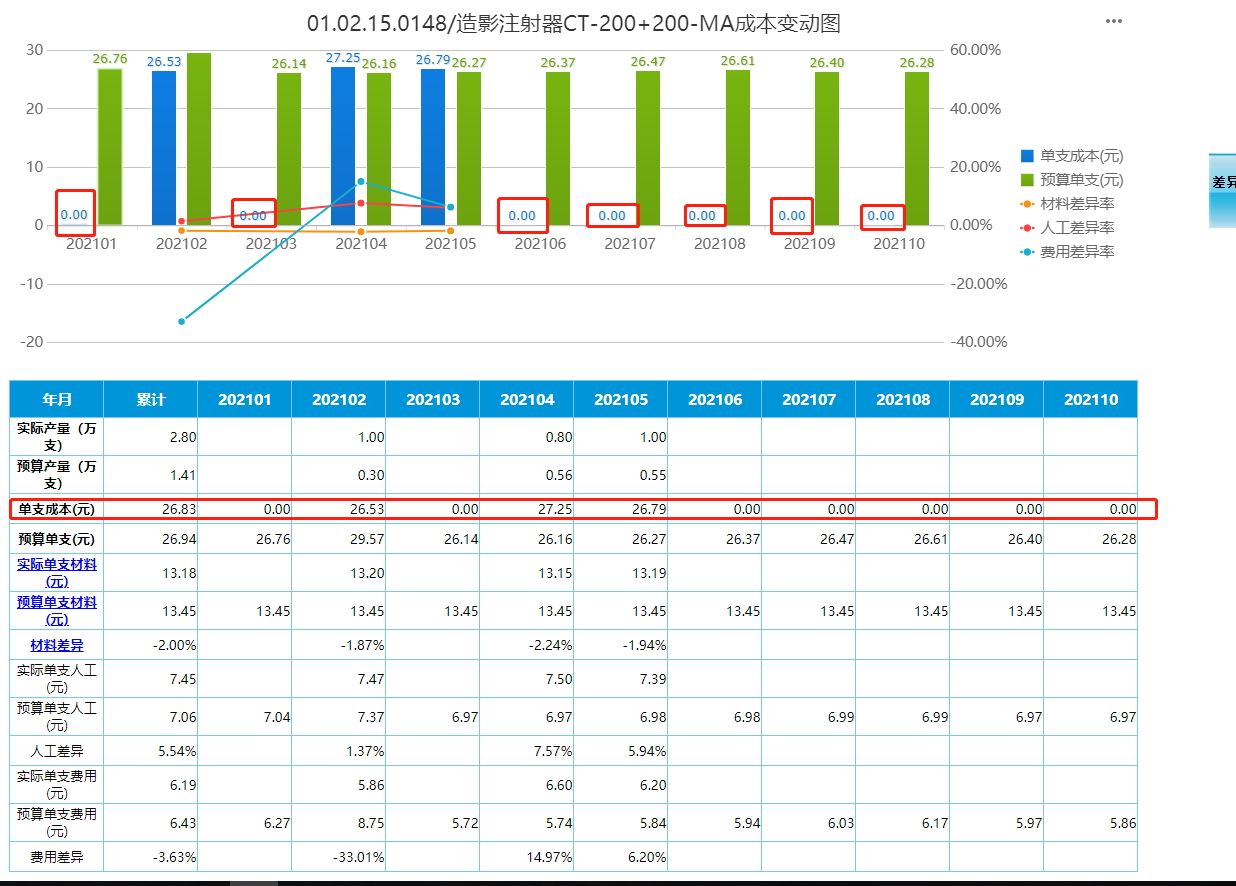Open the three-dot more options menu
Screen dimensions: 1236x886
[x=1113, y=21]
